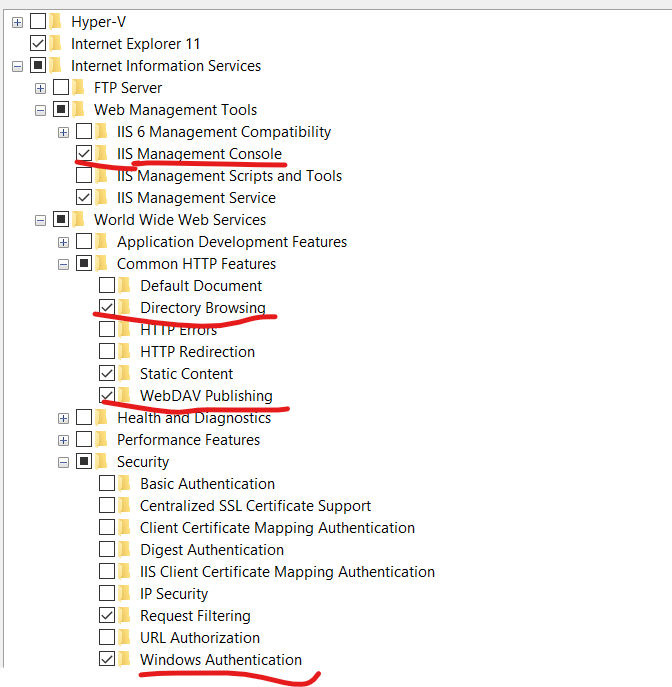Select 'Internet Information Services' label

pos(166,66)
